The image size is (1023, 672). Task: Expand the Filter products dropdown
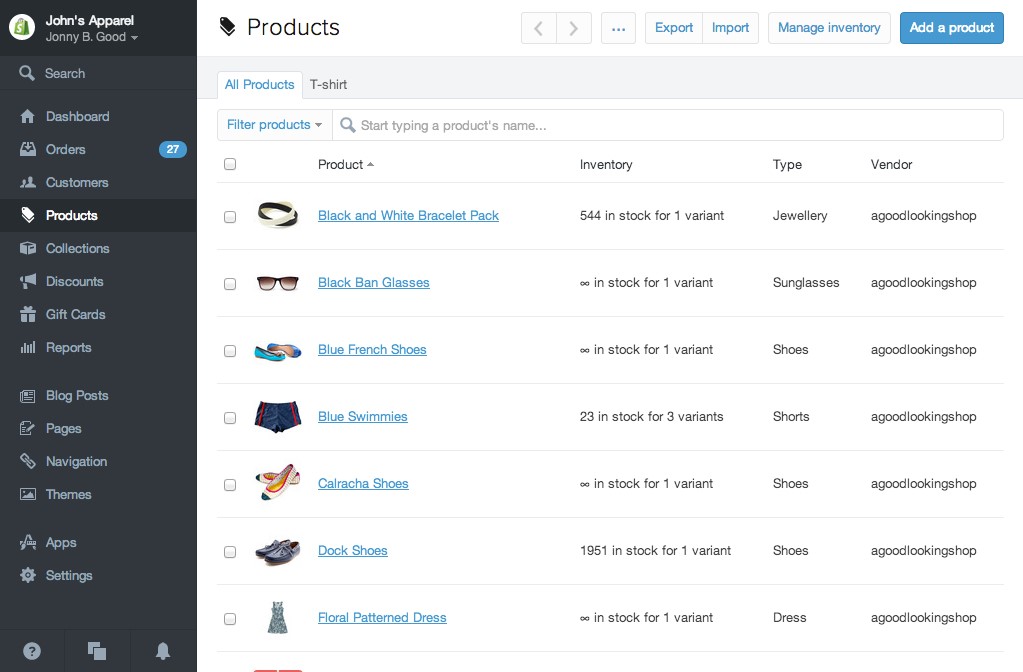click(274, 125)
